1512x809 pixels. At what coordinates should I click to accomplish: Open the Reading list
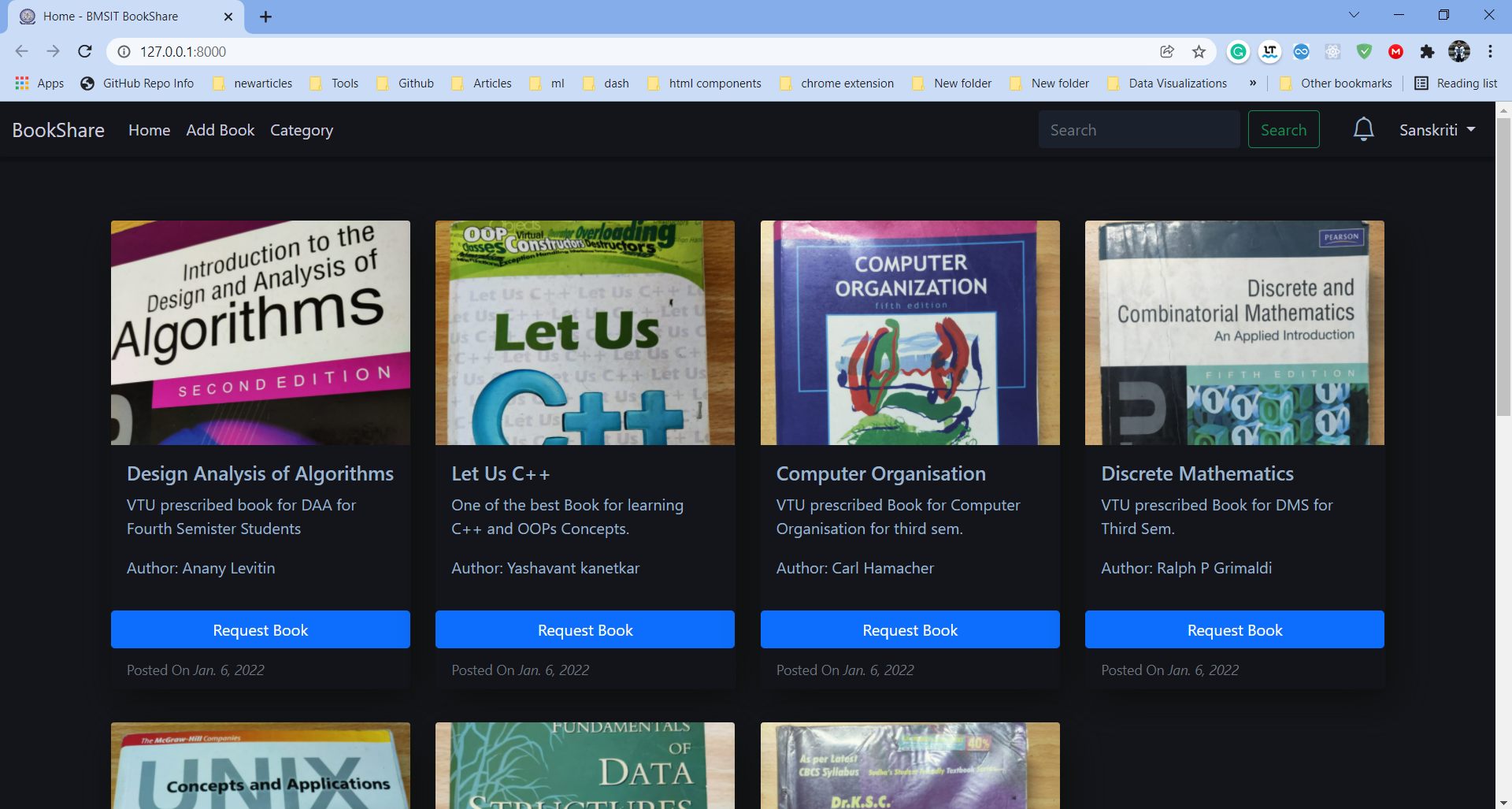point(1456,83)
